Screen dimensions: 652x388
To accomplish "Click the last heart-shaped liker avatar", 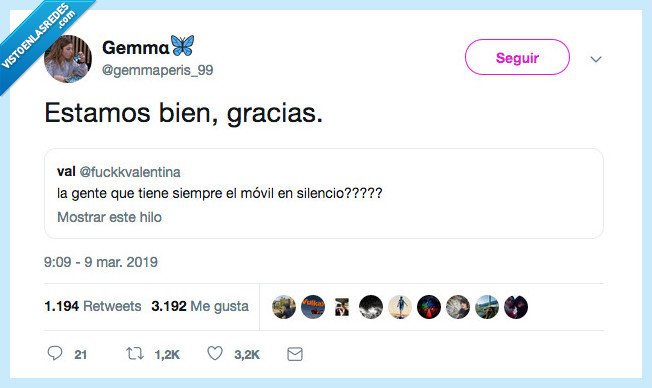I will (516, 307).
